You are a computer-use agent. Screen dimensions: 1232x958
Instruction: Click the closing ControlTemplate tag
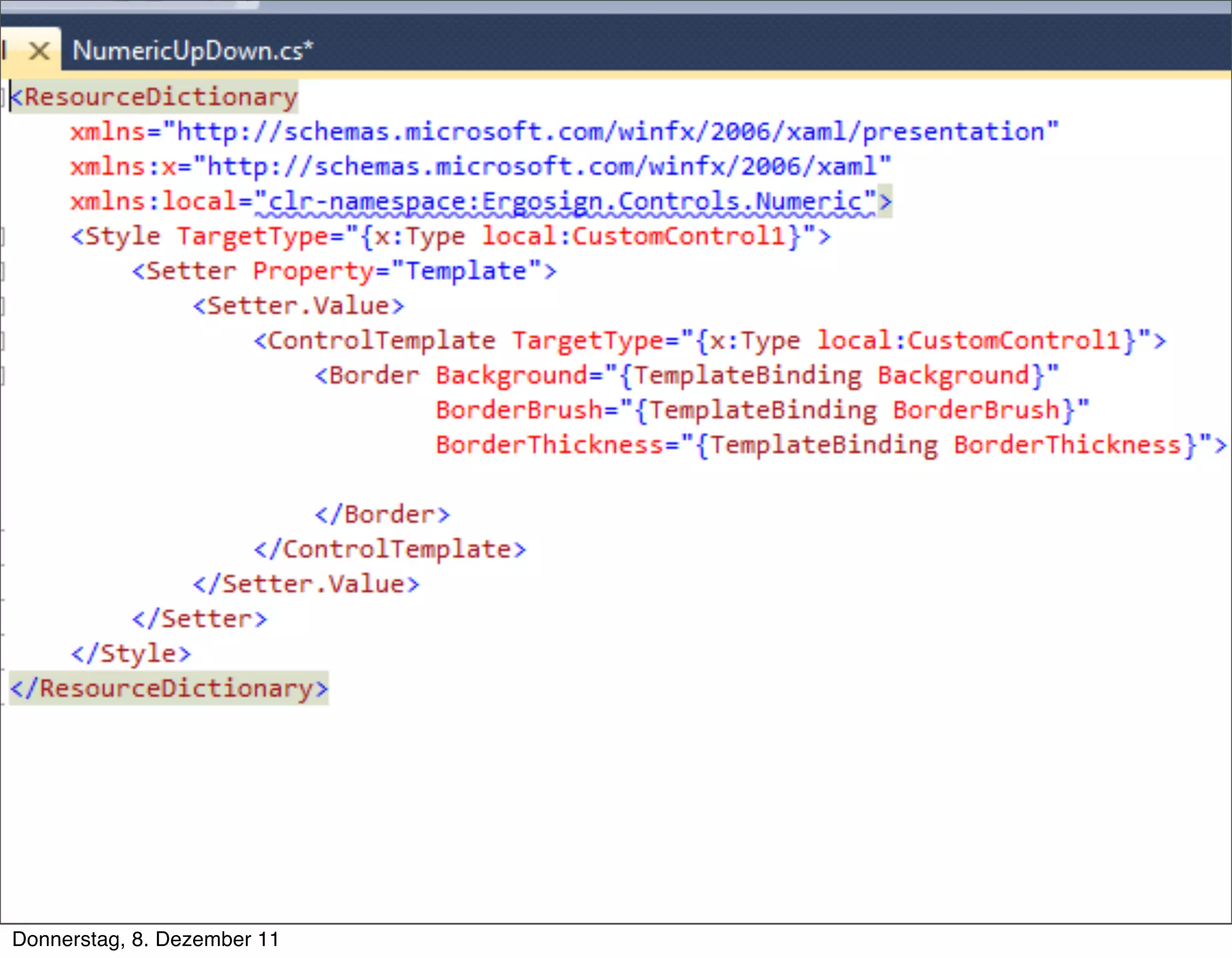(x=390, y=550)
